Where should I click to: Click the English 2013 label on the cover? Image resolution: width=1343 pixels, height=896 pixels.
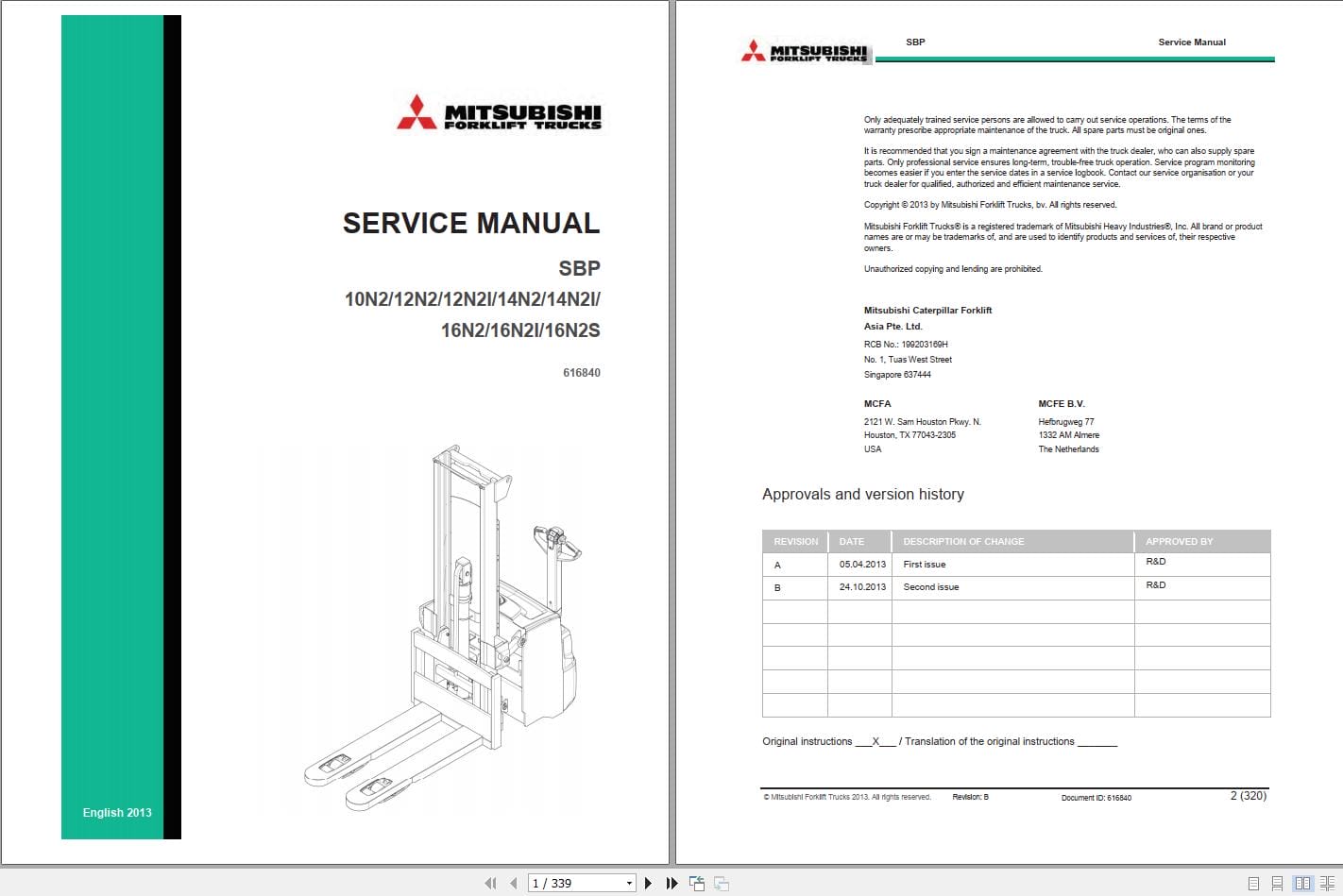pos(116,812)
